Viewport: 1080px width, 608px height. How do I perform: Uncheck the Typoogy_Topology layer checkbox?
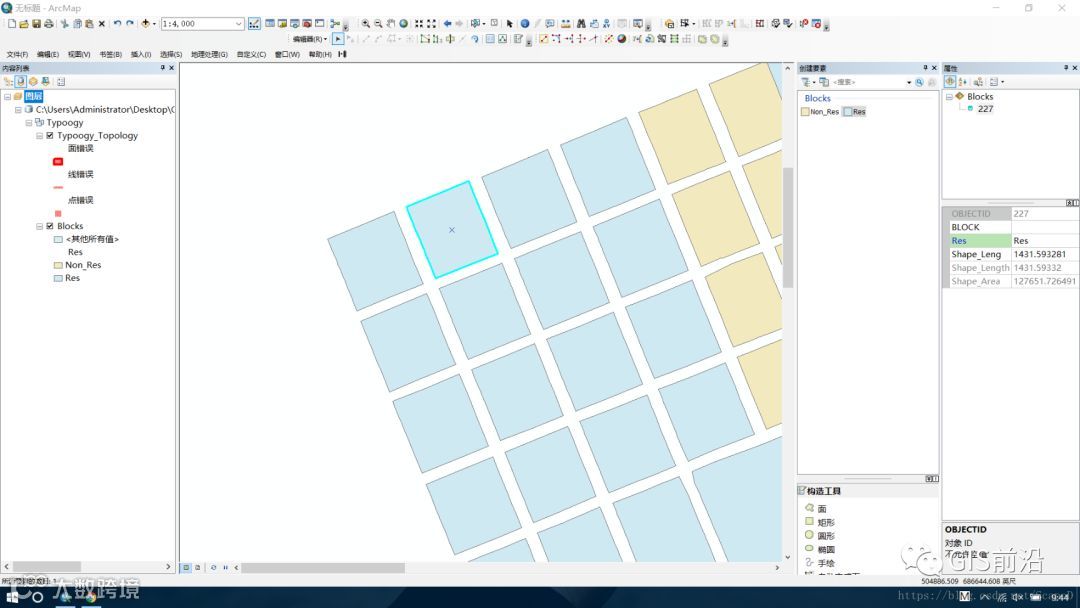50,136
